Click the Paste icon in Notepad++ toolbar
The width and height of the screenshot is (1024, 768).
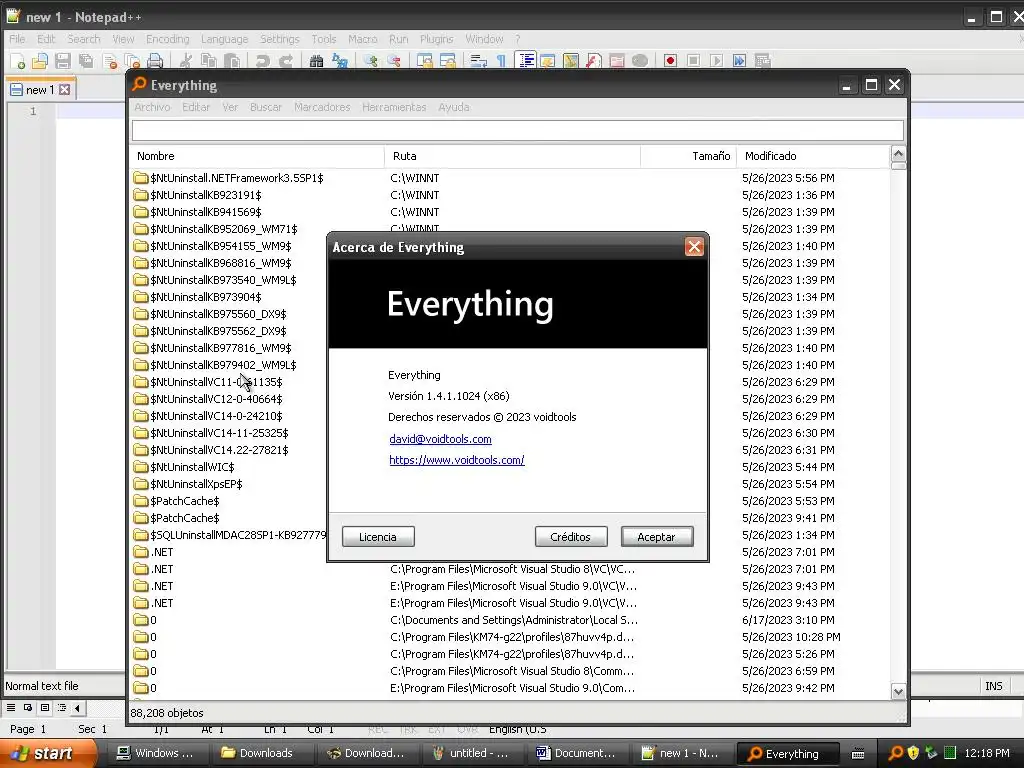pyautogui.click(x=232, y=61)
